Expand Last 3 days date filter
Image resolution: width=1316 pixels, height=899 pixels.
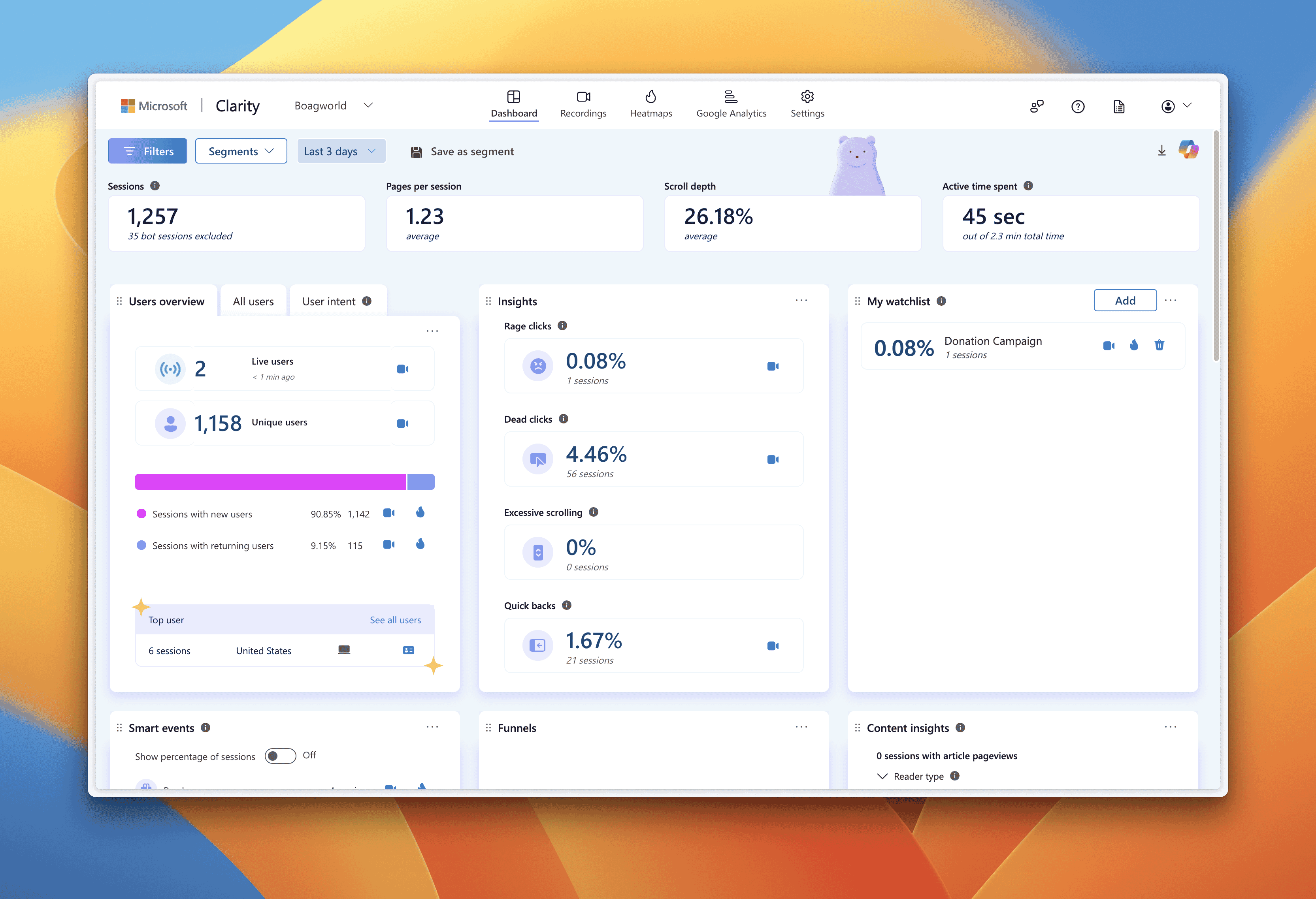click(x=340, y=151)
